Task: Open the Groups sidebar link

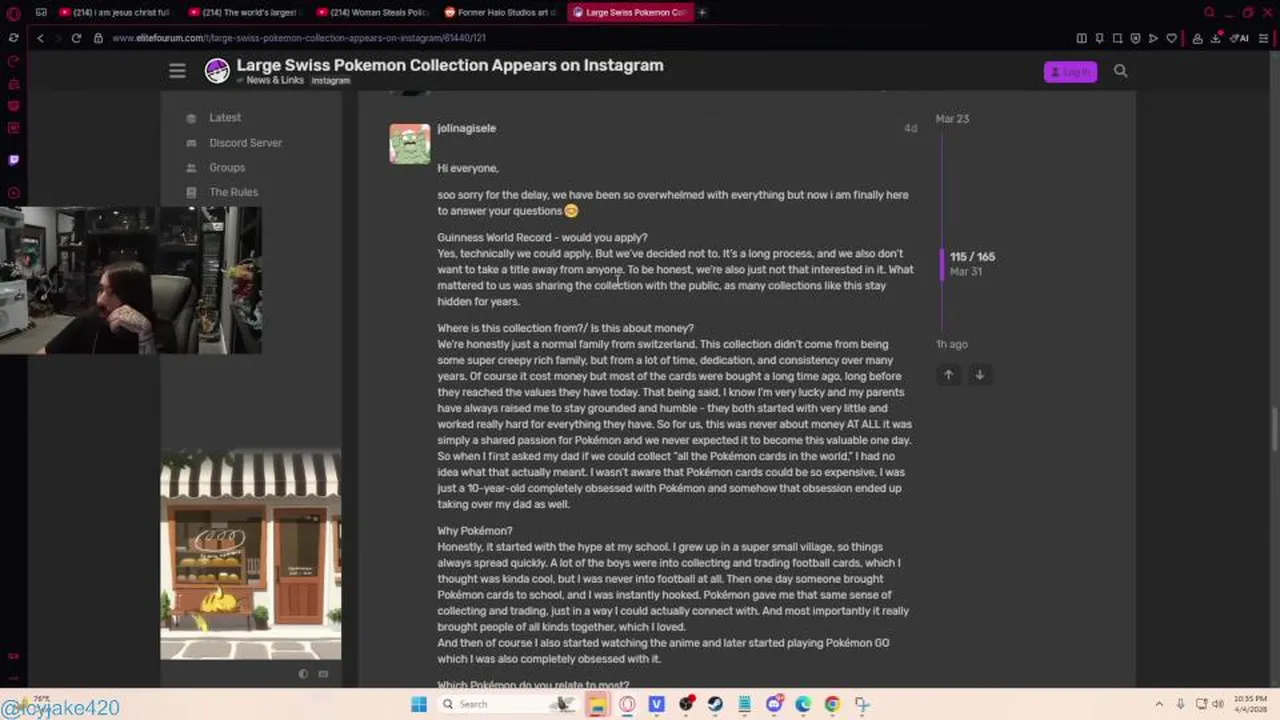Action: [227, 167]
